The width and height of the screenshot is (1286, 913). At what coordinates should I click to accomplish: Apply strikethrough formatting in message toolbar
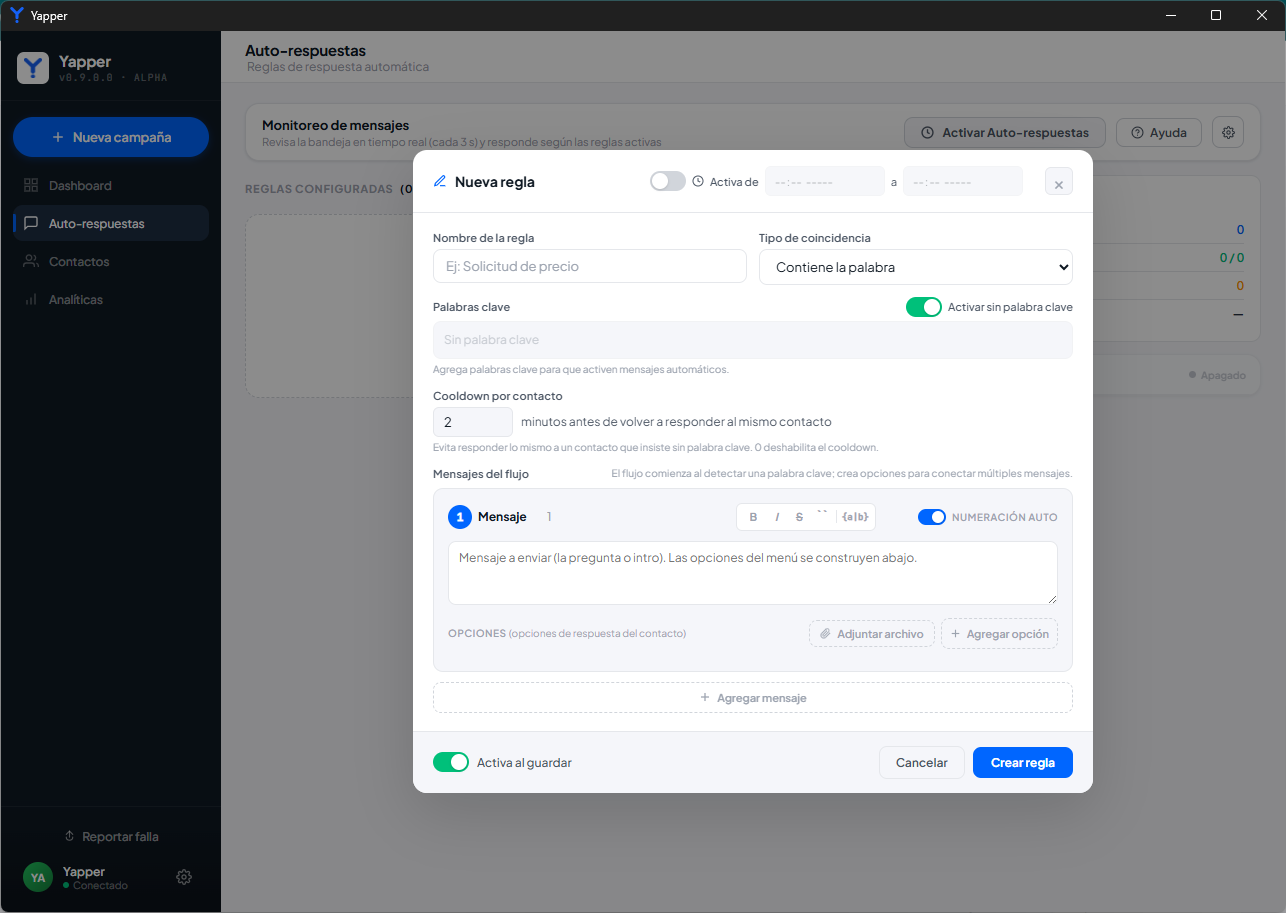799,517
